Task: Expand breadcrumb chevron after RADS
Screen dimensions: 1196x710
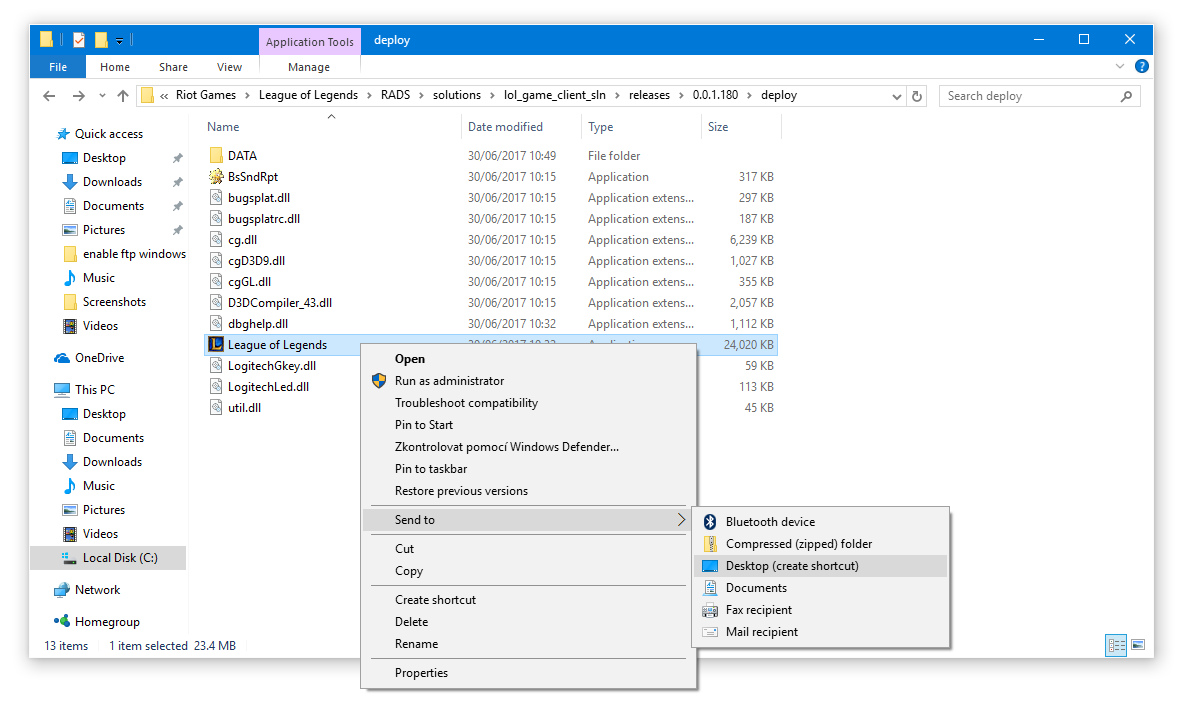Action: (x=422, y=96)
